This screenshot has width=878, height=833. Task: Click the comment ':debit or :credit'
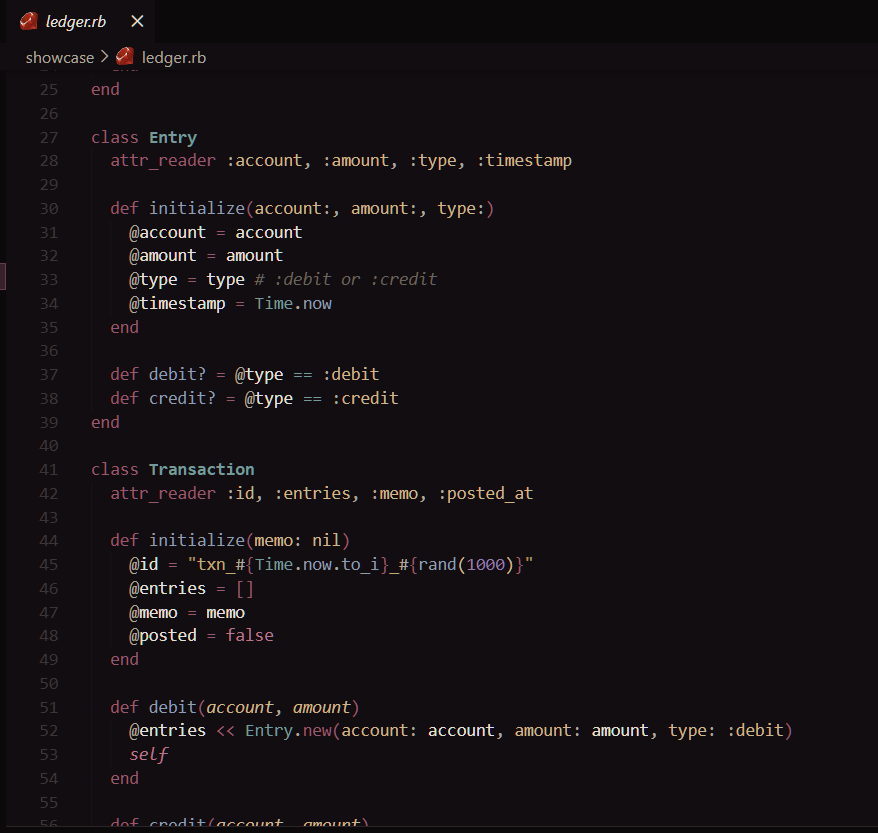[x=345, y=279]
